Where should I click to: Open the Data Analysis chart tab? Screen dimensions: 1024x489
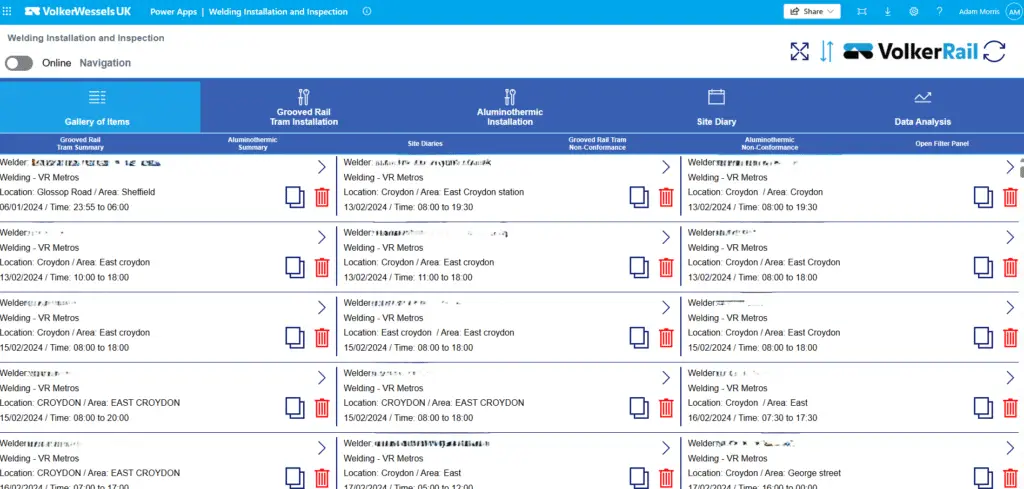922,106
